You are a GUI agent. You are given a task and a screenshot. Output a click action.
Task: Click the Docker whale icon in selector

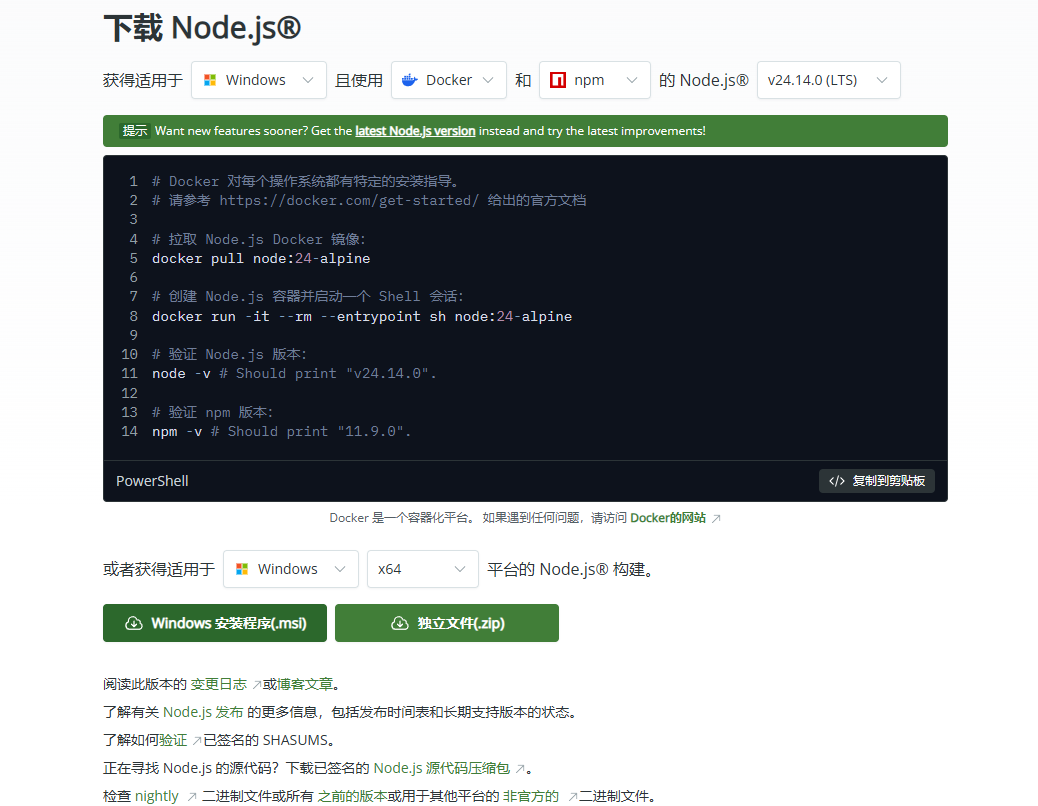[x=409, y=80]
